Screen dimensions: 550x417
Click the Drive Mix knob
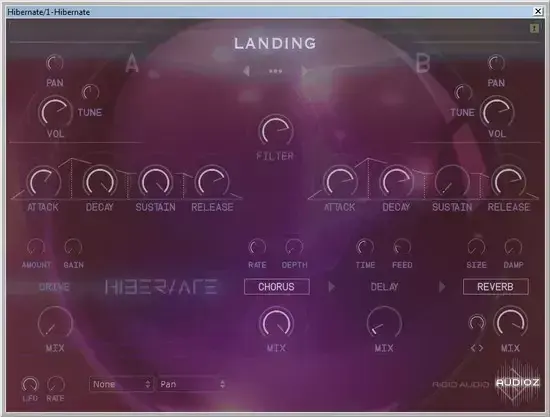coord(55,323)
